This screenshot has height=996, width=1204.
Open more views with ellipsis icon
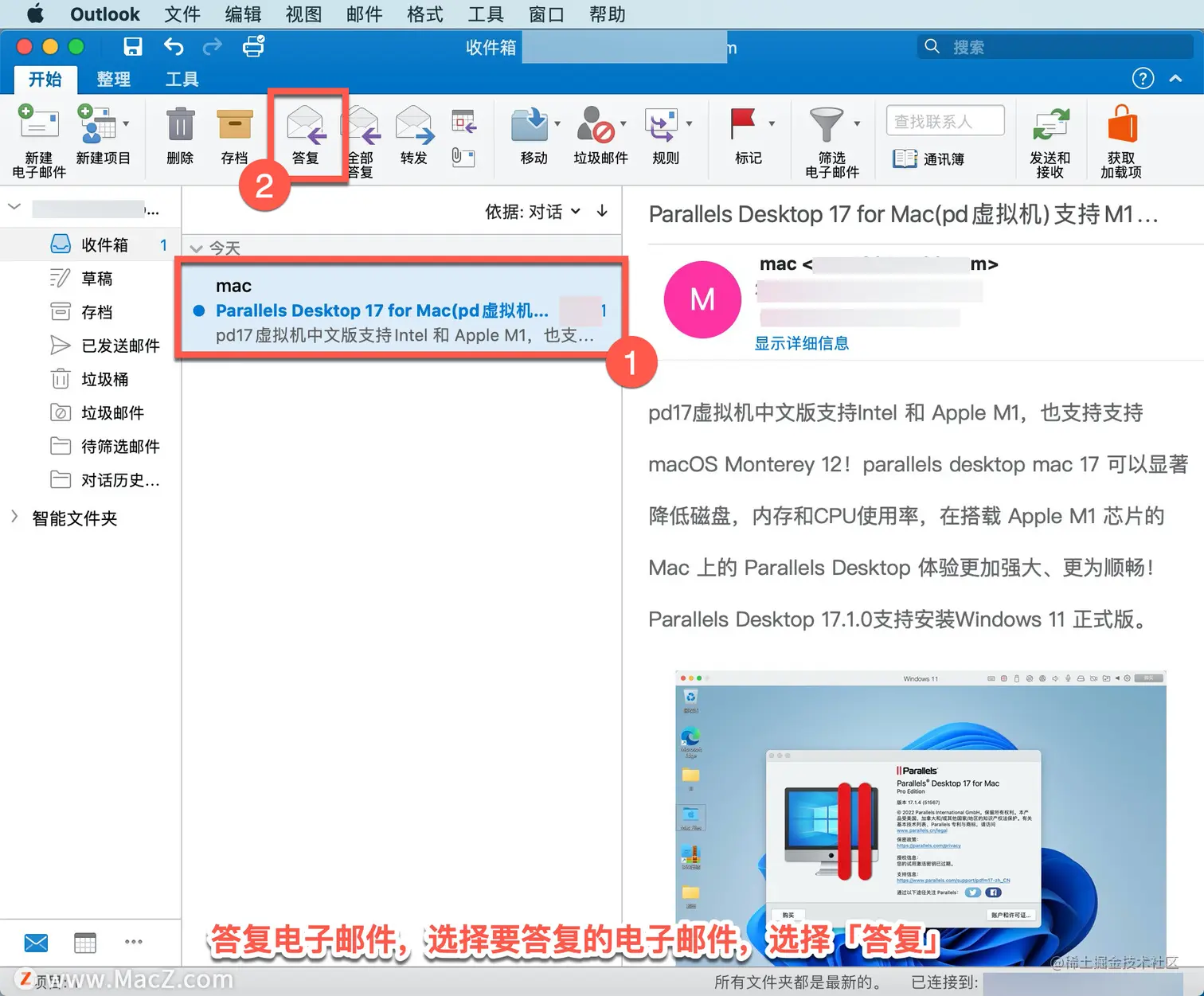point(134,942)
